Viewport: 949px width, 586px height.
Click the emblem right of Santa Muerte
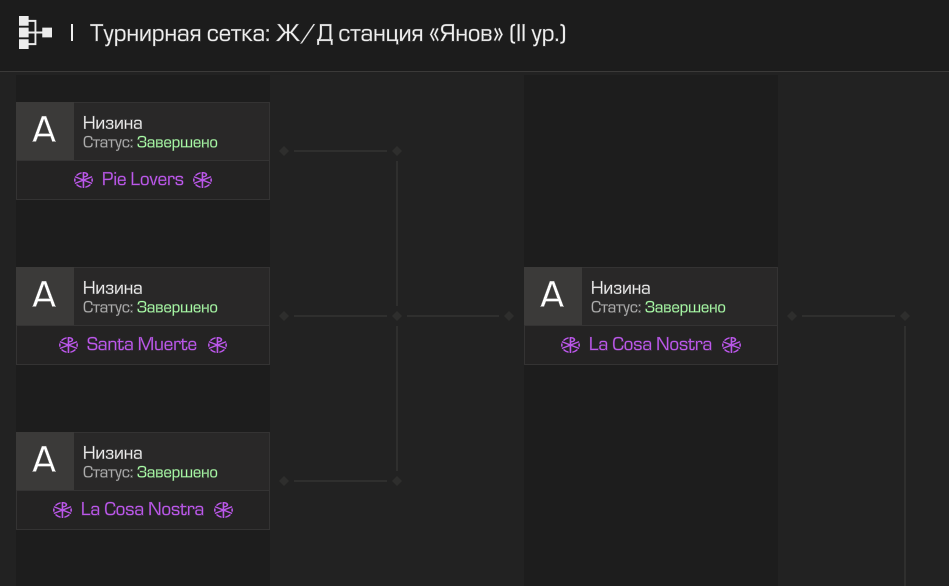click(217, 345)
